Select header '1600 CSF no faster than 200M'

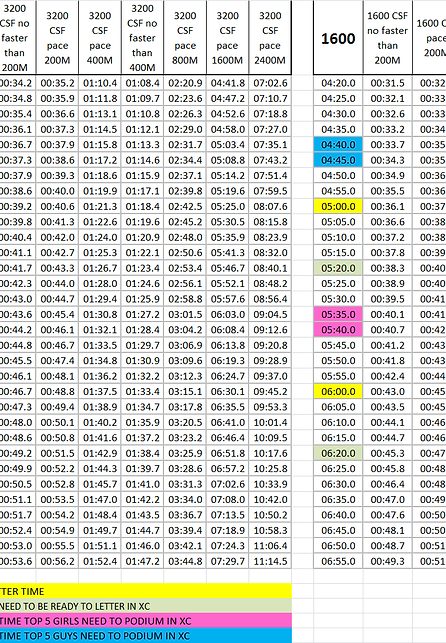[x=387, y=38]
